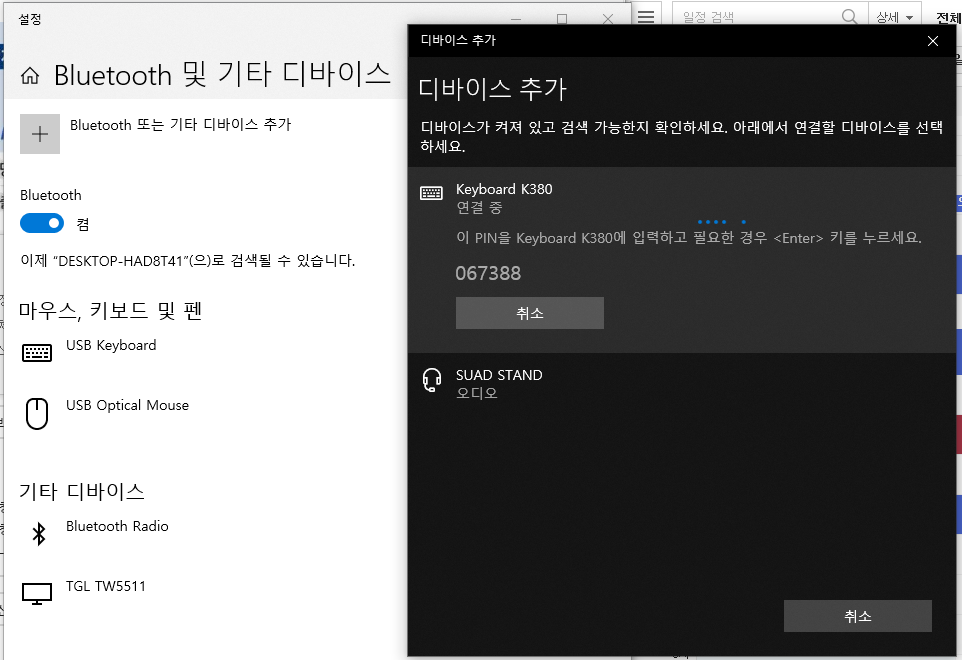Maximize the 설정 window

(x=561, y=19)
